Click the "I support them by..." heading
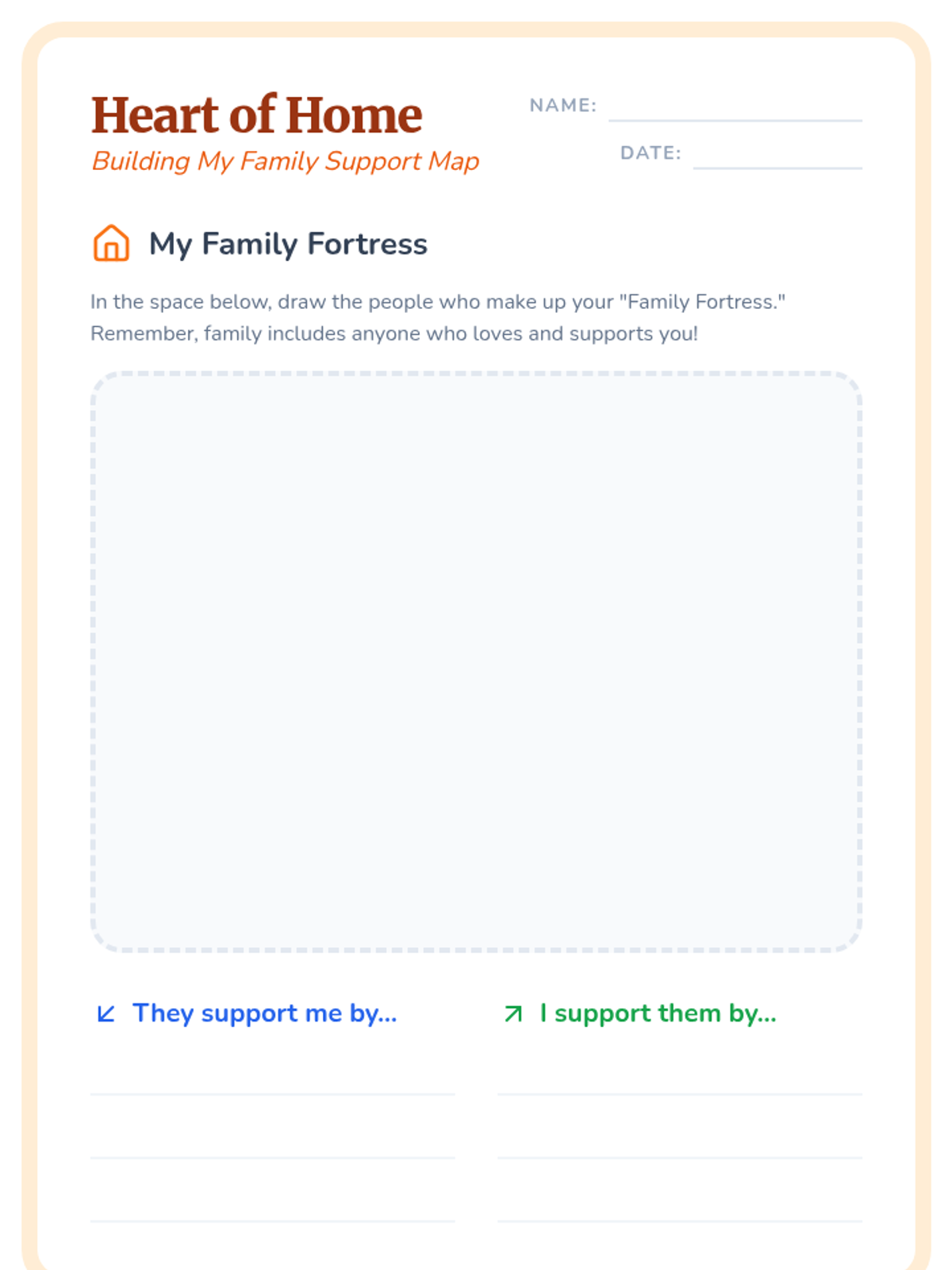 point(658,1014)
